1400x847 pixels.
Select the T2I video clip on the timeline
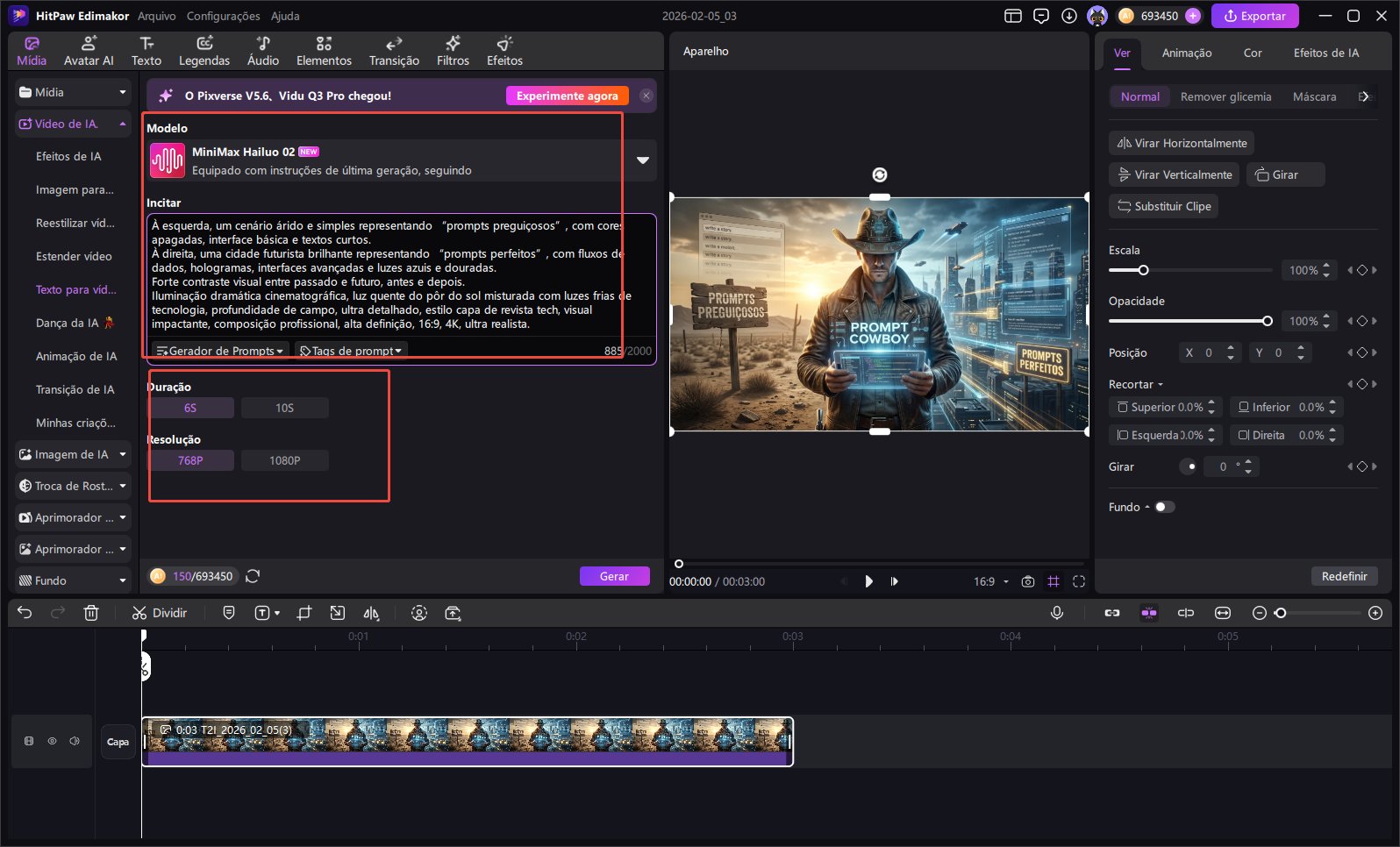click(x=467, y=742)
